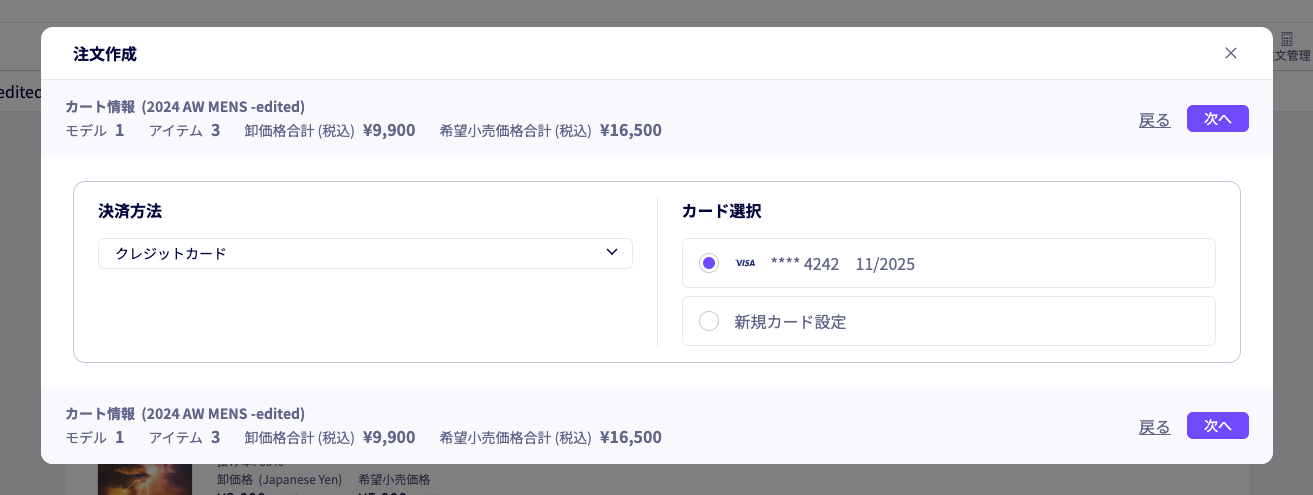This screenshot has height=495, width=1313.
Task: Select the Visa **** 4242 card radio button
Action: click(709, 263)
